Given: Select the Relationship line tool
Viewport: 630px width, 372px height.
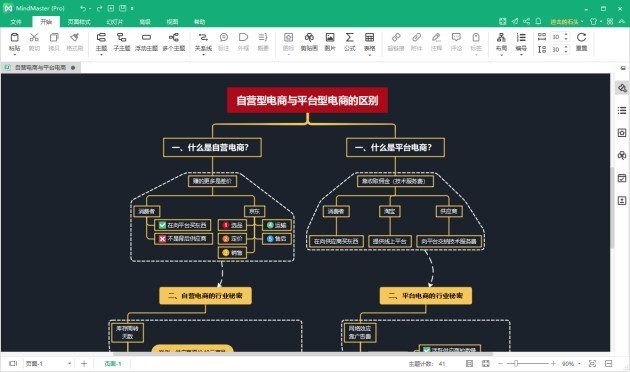Looking at the screenshot, I should tap(203, 42).
